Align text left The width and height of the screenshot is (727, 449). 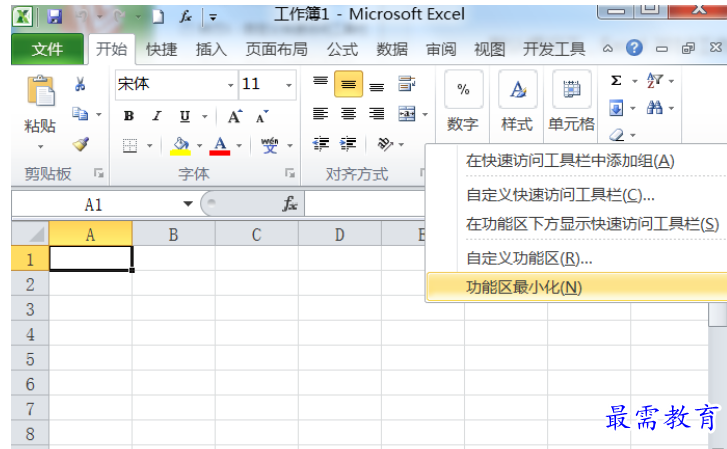click(x=320, y=113)
